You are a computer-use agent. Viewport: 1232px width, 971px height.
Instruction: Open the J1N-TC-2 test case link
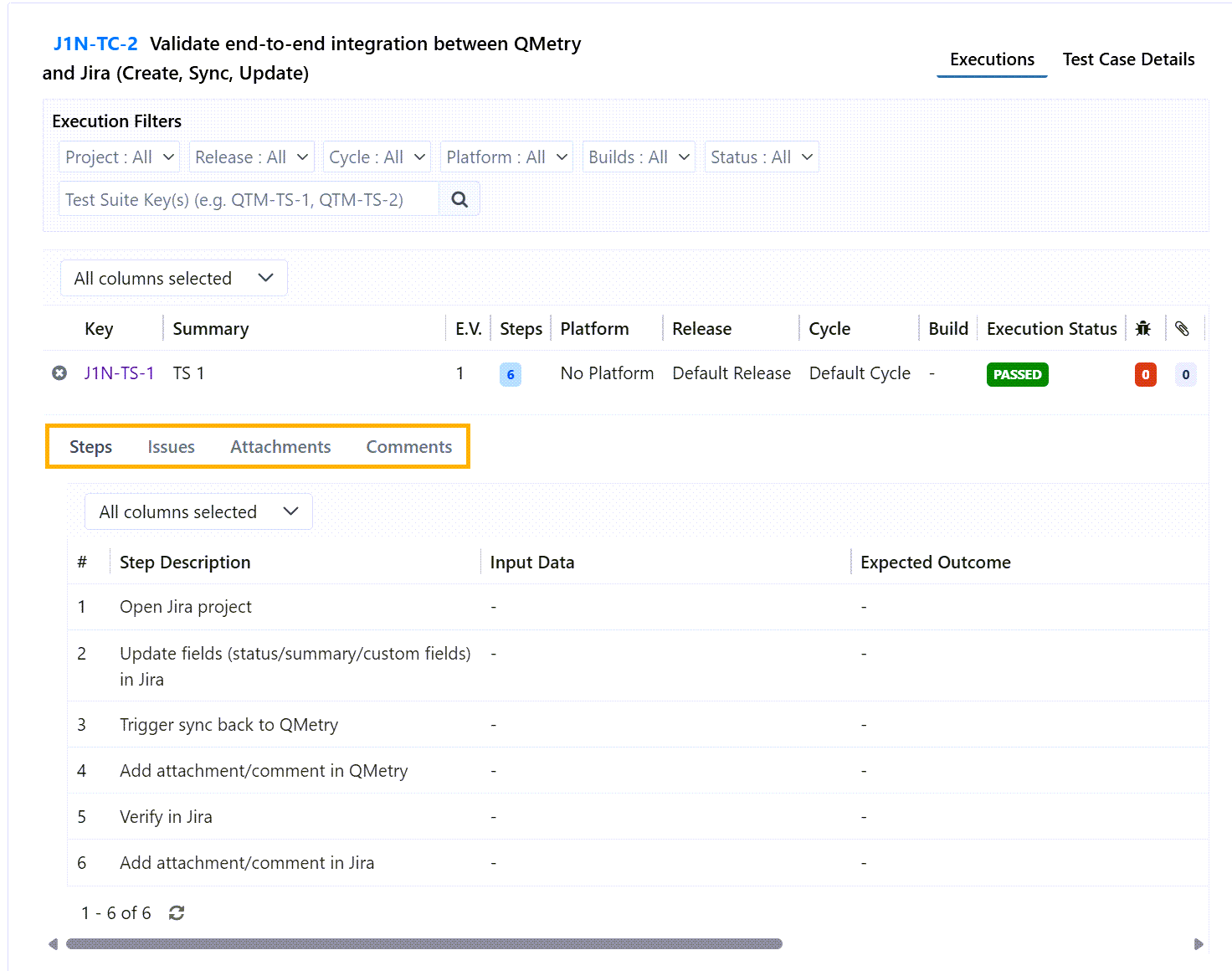[95, 44]
